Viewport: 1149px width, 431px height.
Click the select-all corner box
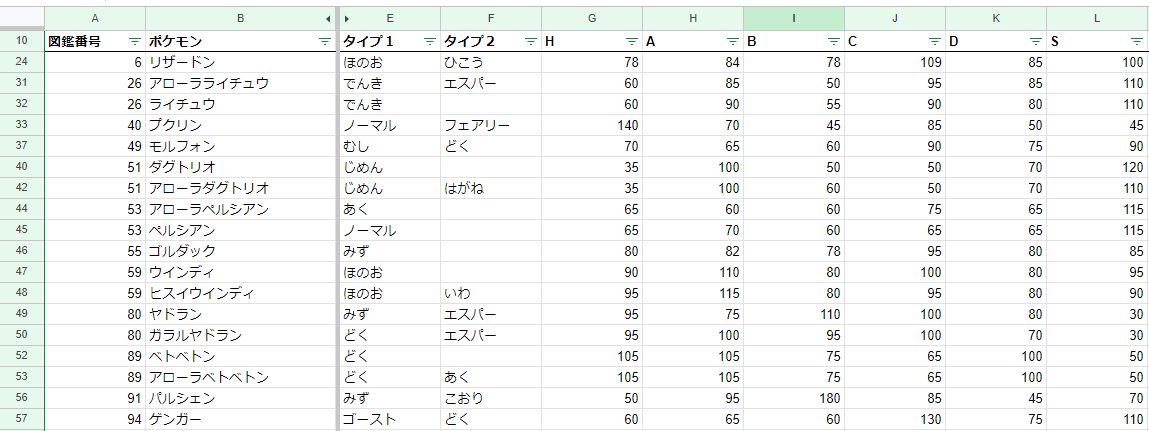22,18
